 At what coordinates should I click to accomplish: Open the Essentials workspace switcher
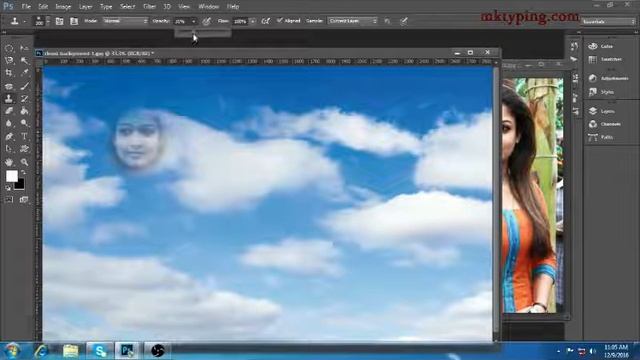pyautogui.click(x=609, y=21)
